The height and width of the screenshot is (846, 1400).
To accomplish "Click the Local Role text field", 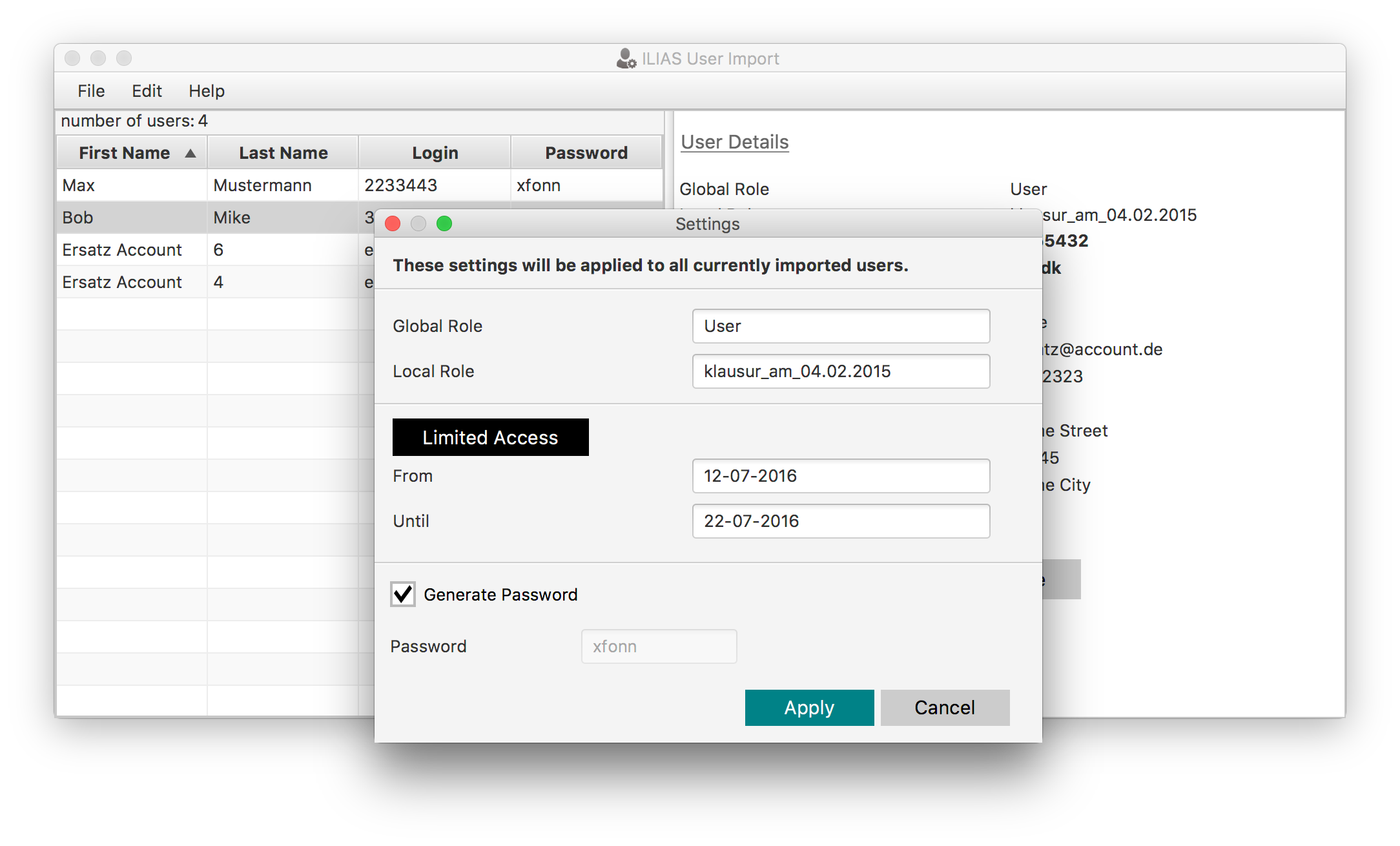I will point(841,371).
